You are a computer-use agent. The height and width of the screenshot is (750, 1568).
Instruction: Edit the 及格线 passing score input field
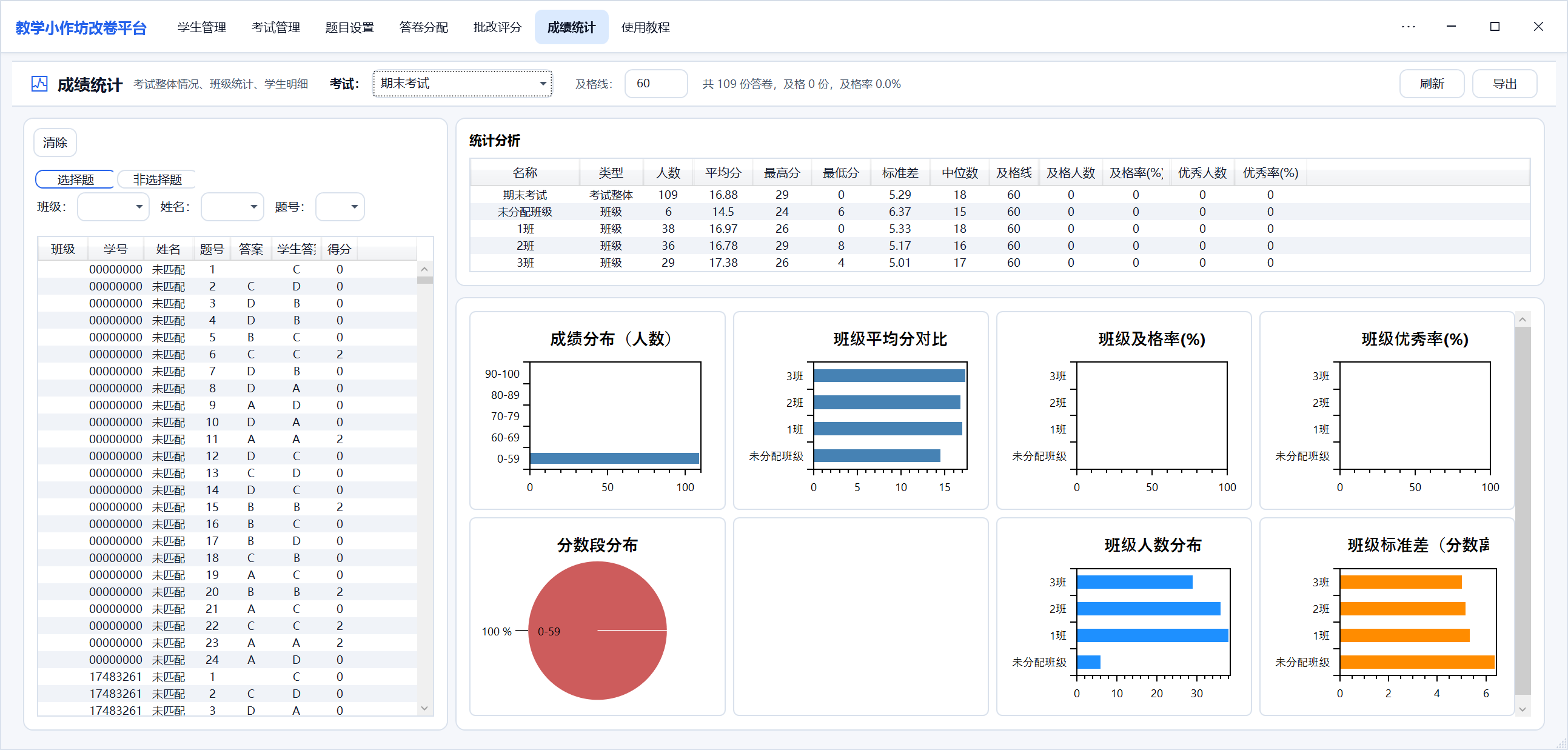[655, 83]
